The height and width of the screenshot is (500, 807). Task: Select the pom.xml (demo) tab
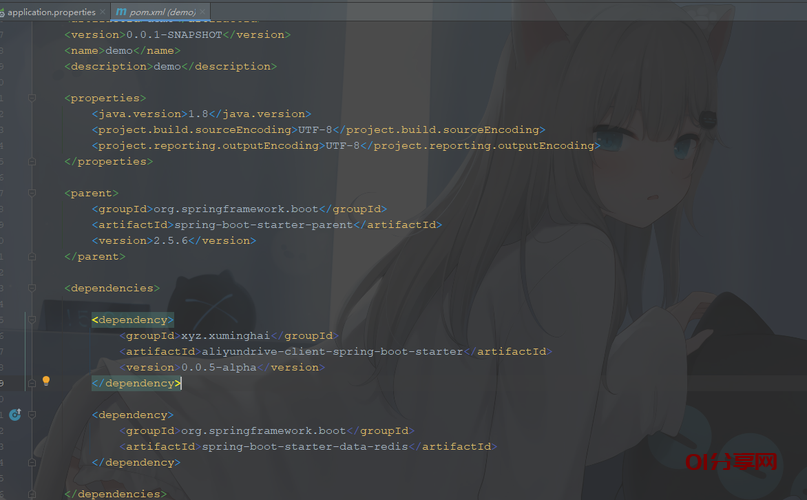160,11
